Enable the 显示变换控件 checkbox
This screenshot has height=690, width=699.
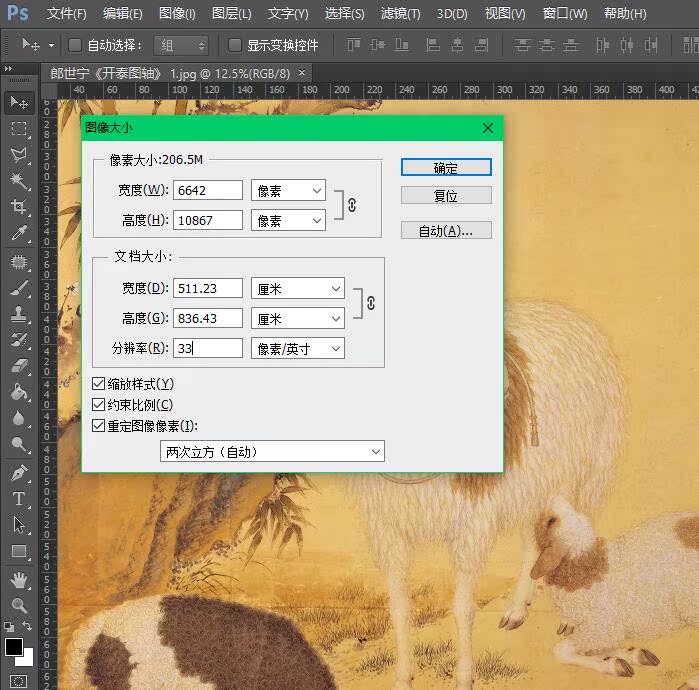point(234,45)
